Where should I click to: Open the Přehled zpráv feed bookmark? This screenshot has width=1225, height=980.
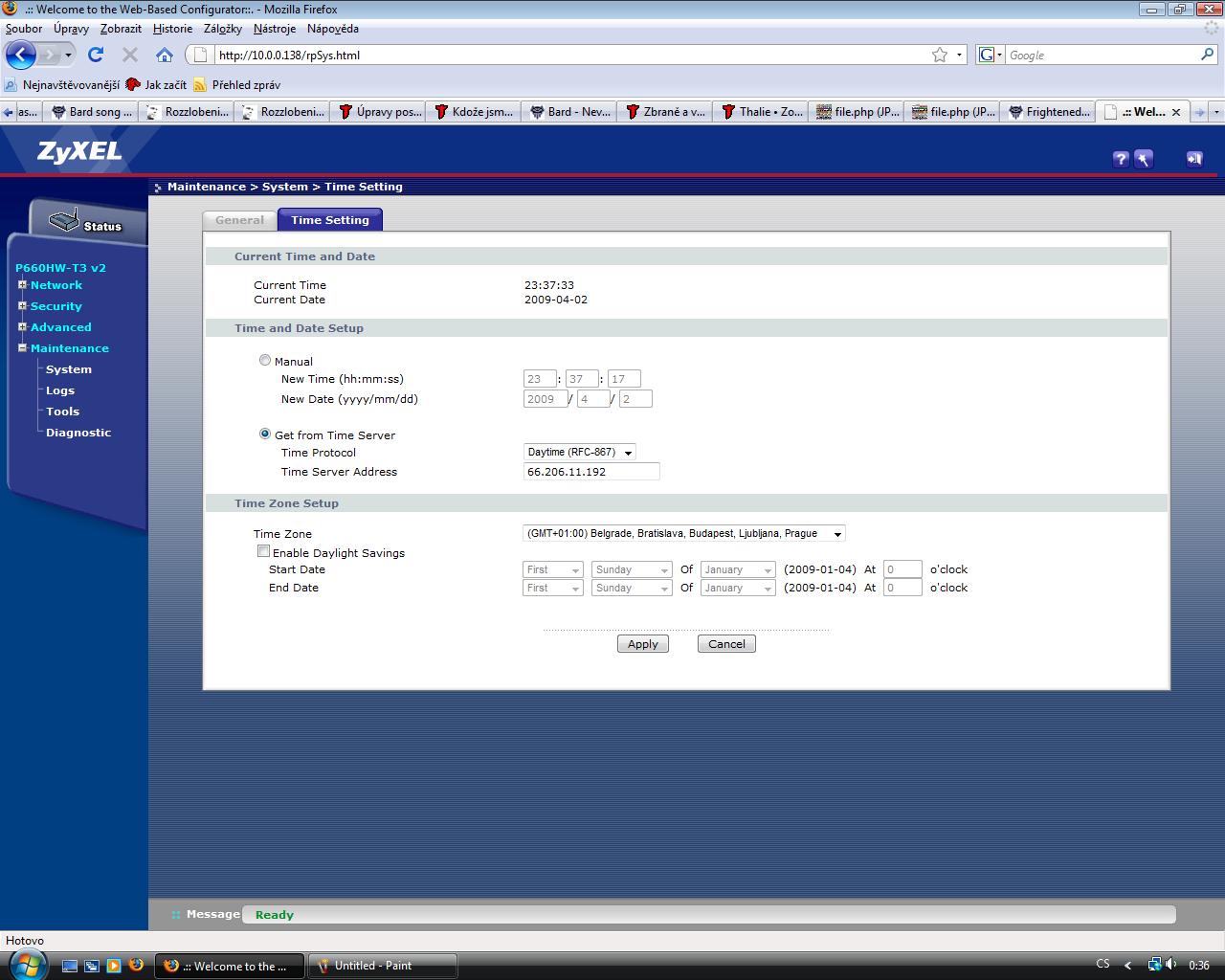[x=237, y=84]
